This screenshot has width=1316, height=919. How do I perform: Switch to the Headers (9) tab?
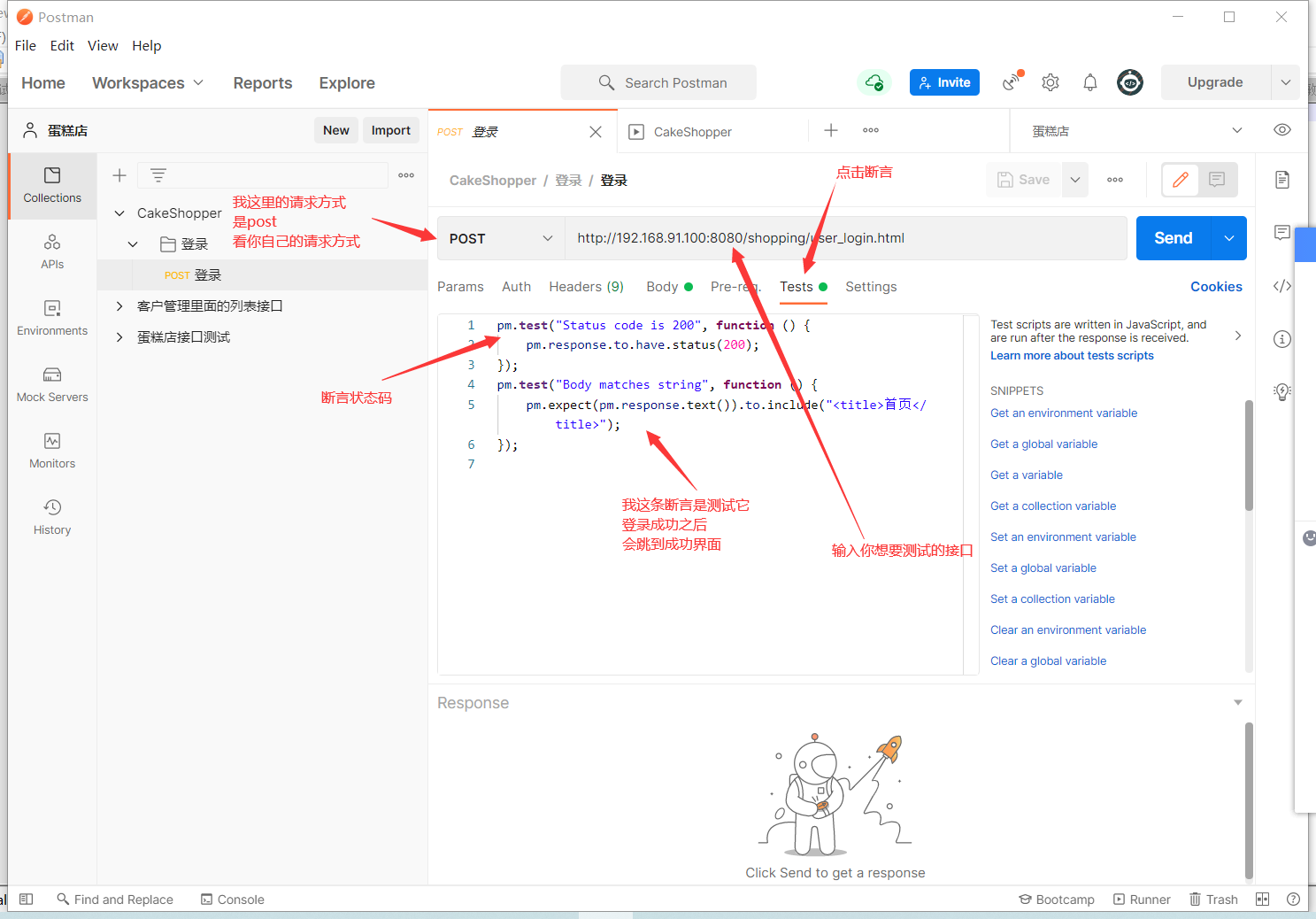coord(586,287)
